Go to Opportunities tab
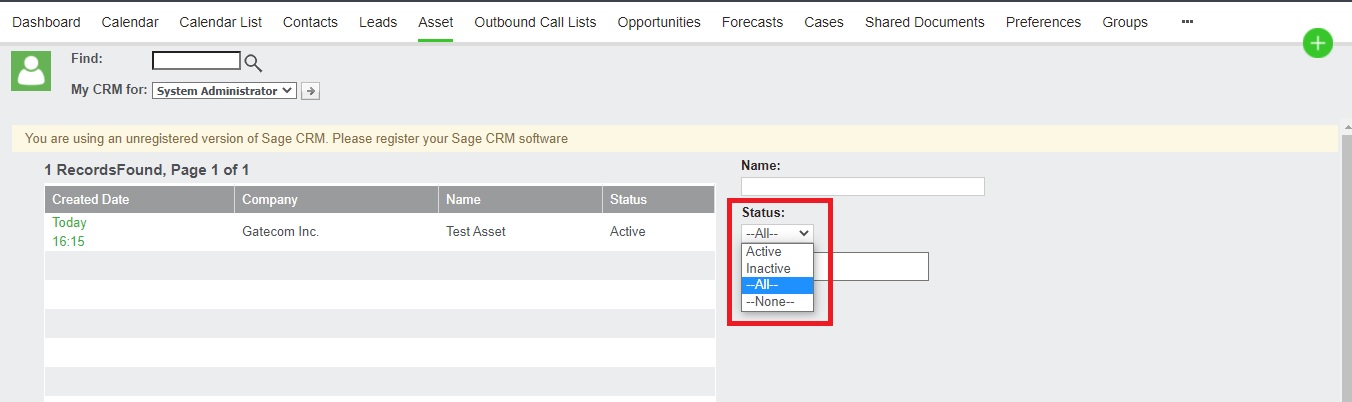Image resolution: width=1352 pixels, height=402 pixels. (659, 22)
